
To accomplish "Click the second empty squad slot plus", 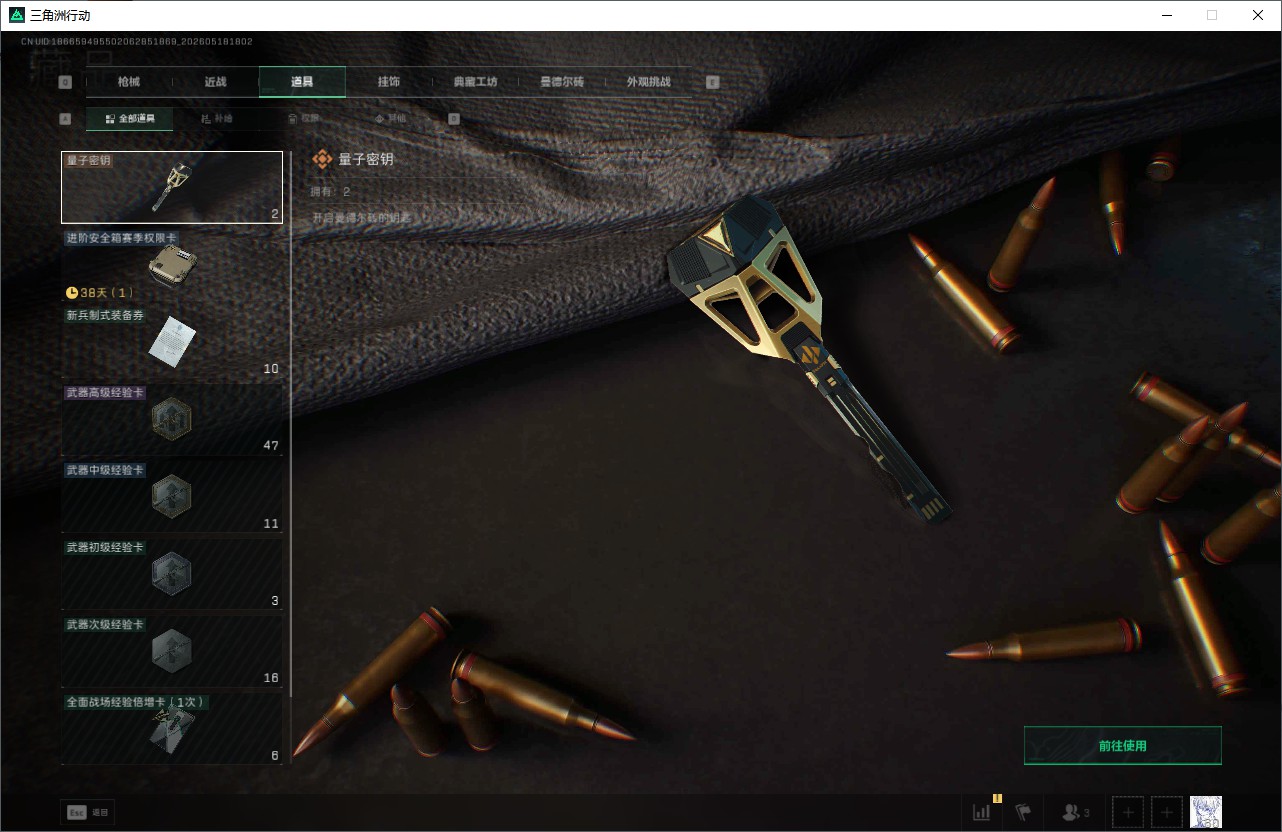I will pyautogui.click(x=1167, y=812).
